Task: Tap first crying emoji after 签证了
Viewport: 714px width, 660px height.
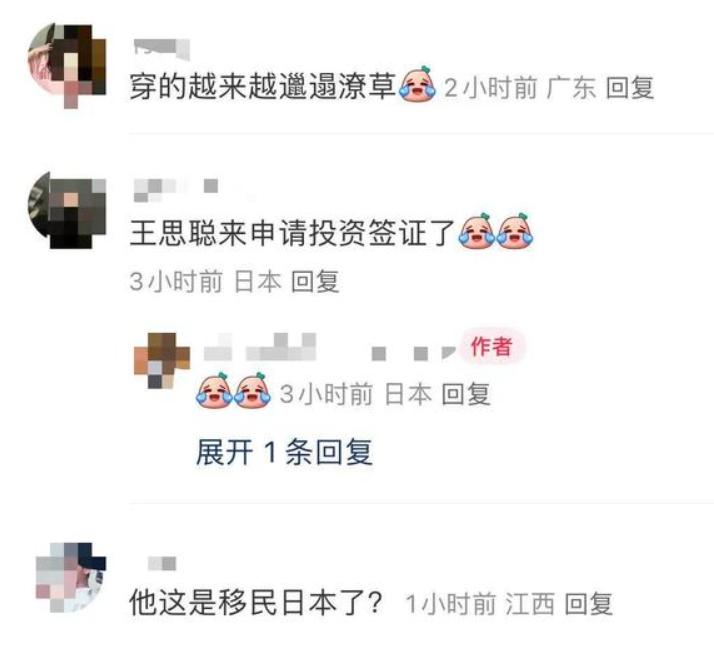Action: [477, 231]
